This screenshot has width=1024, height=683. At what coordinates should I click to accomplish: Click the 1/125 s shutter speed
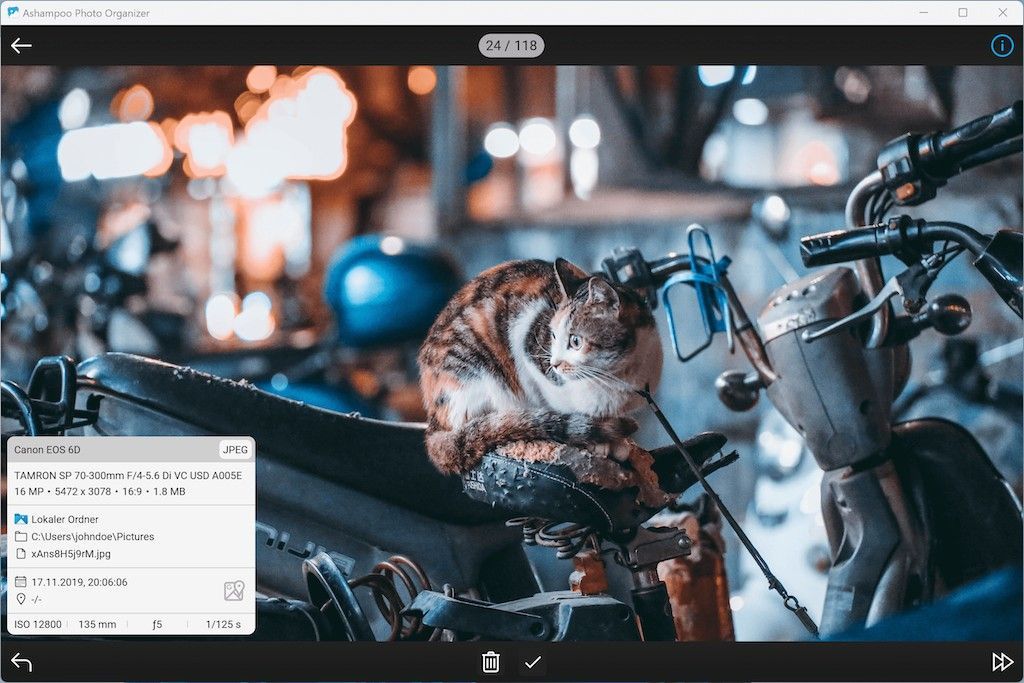(223, 625)
